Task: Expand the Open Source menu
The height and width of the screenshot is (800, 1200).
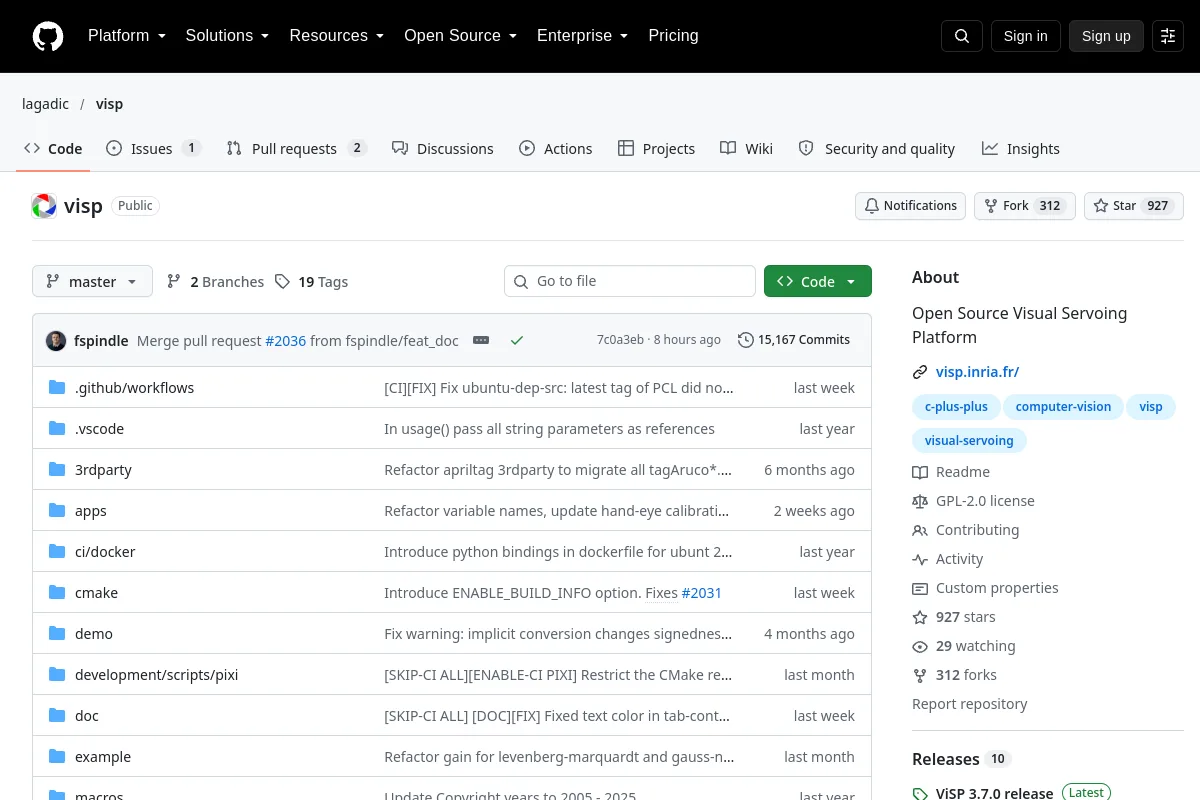Action: [x=461, y=35]
